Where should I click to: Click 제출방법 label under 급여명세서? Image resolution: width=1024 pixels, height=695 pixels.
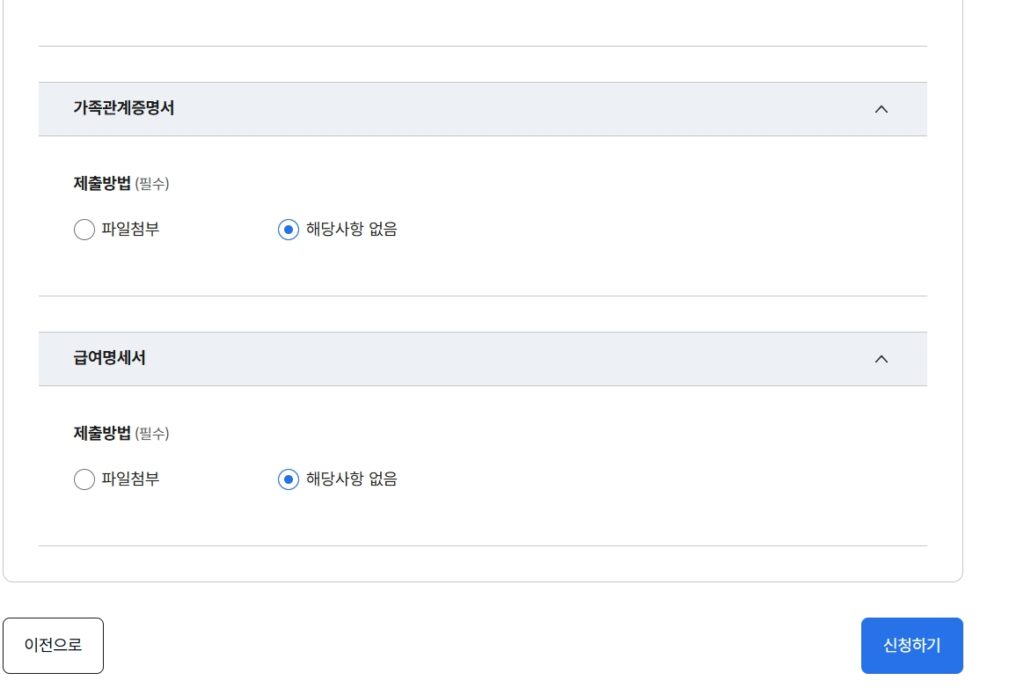click(x=102, y=434)
